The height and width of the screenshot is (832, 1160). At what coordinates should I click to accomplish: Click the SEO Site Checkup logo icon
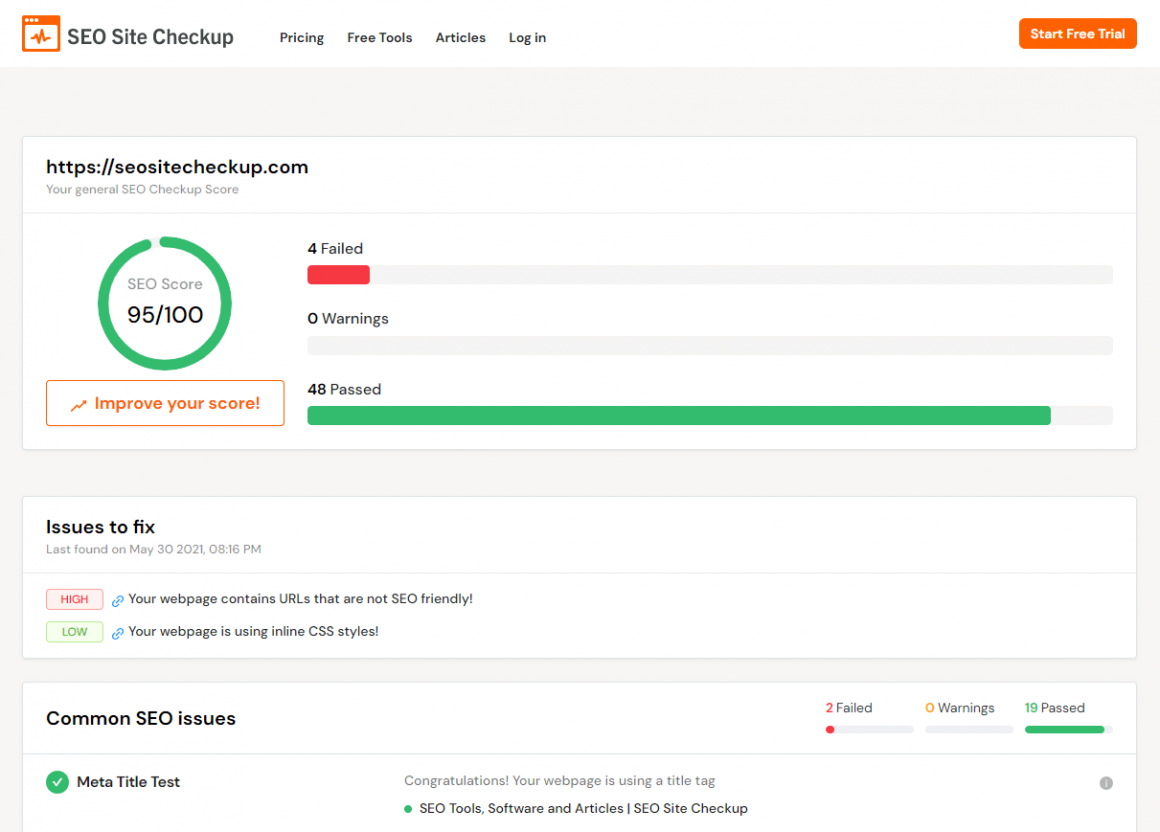[x=41, y=34]
